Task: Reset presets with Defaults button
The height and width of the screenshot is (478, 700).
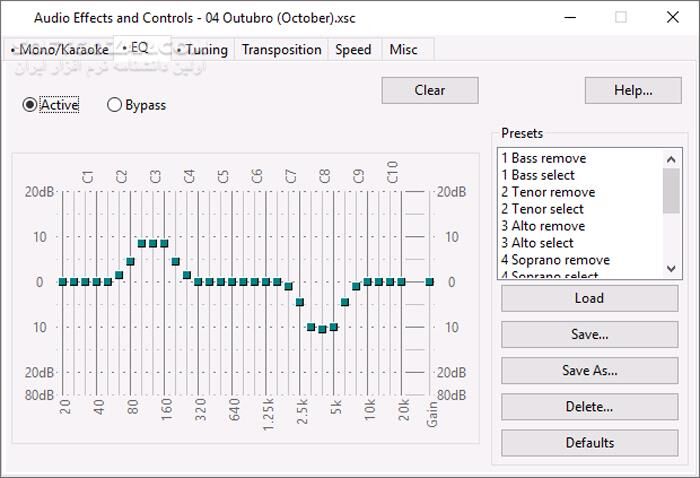Action: (x=588, y=442)
